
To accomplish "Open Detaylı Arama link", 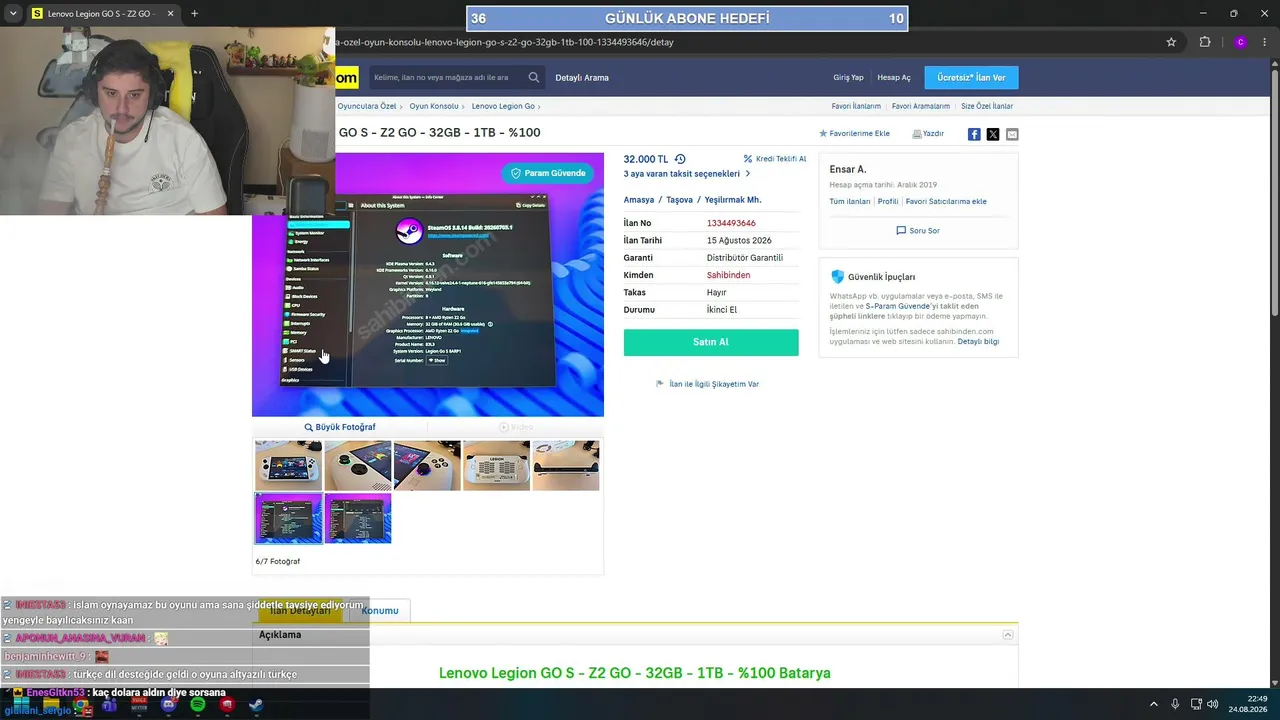I will pyautogui.click(x=582, y=77).
